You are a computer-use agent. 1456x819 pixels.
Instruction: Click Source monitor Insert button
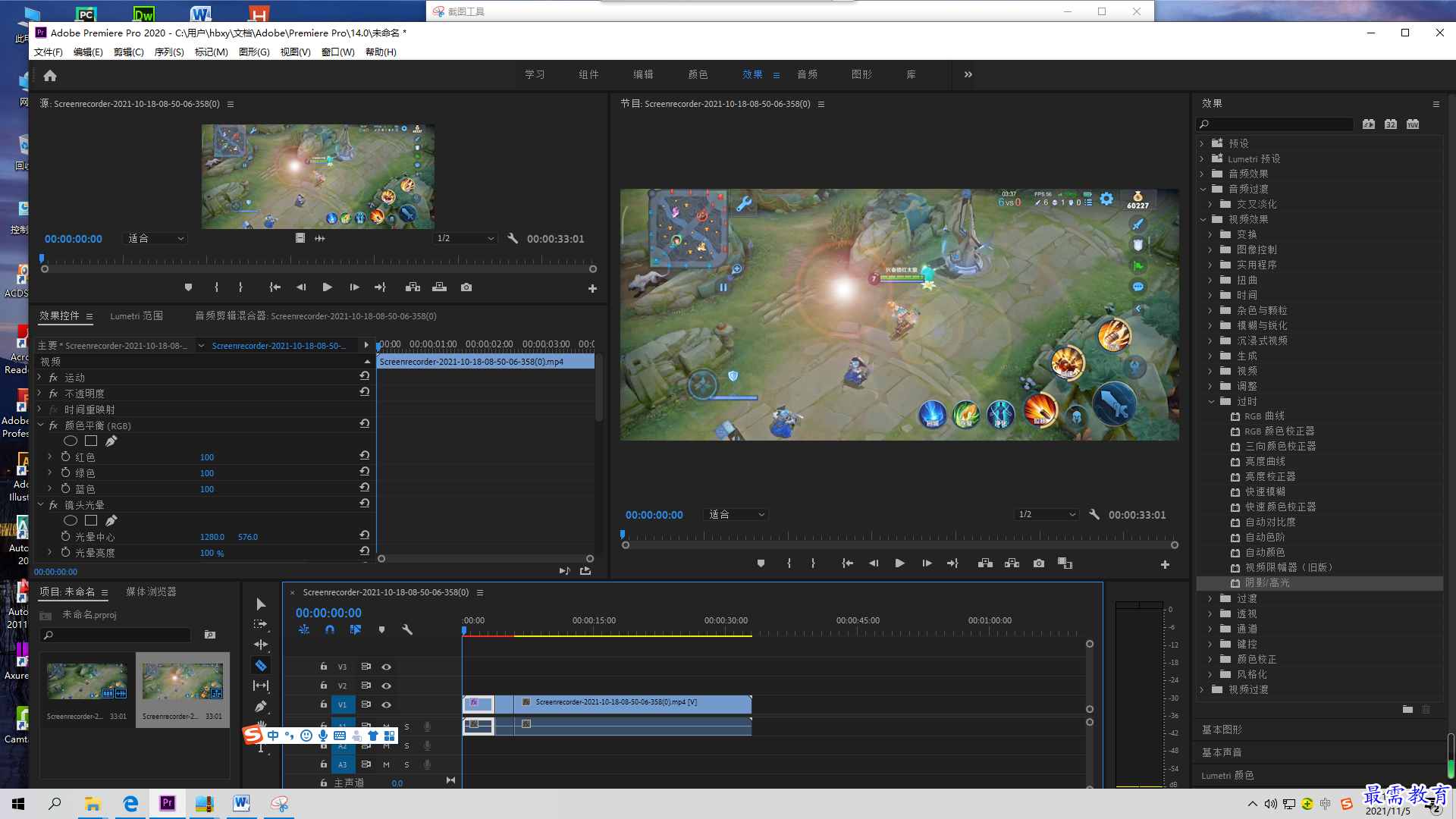coord(413,287)
